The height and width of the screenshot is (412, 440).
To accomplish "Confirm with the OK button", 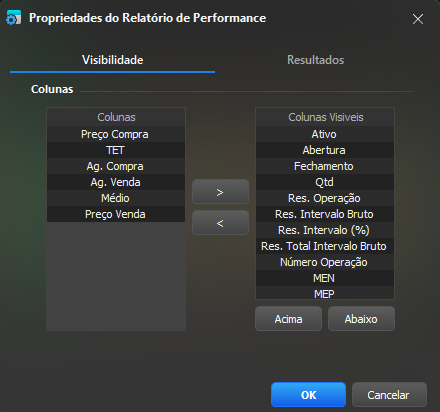I will (308, 395).
